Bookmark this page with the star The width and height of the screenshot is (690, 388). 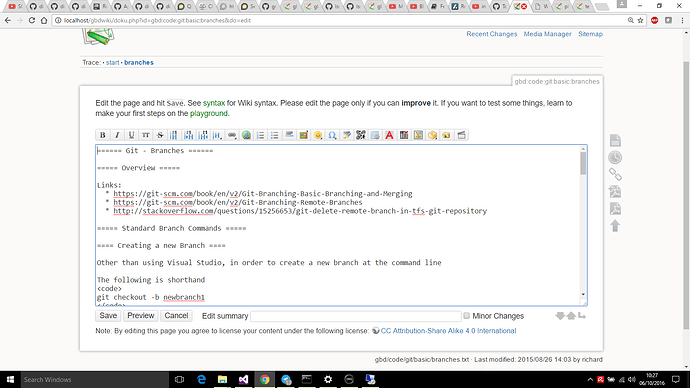point(641,20)
